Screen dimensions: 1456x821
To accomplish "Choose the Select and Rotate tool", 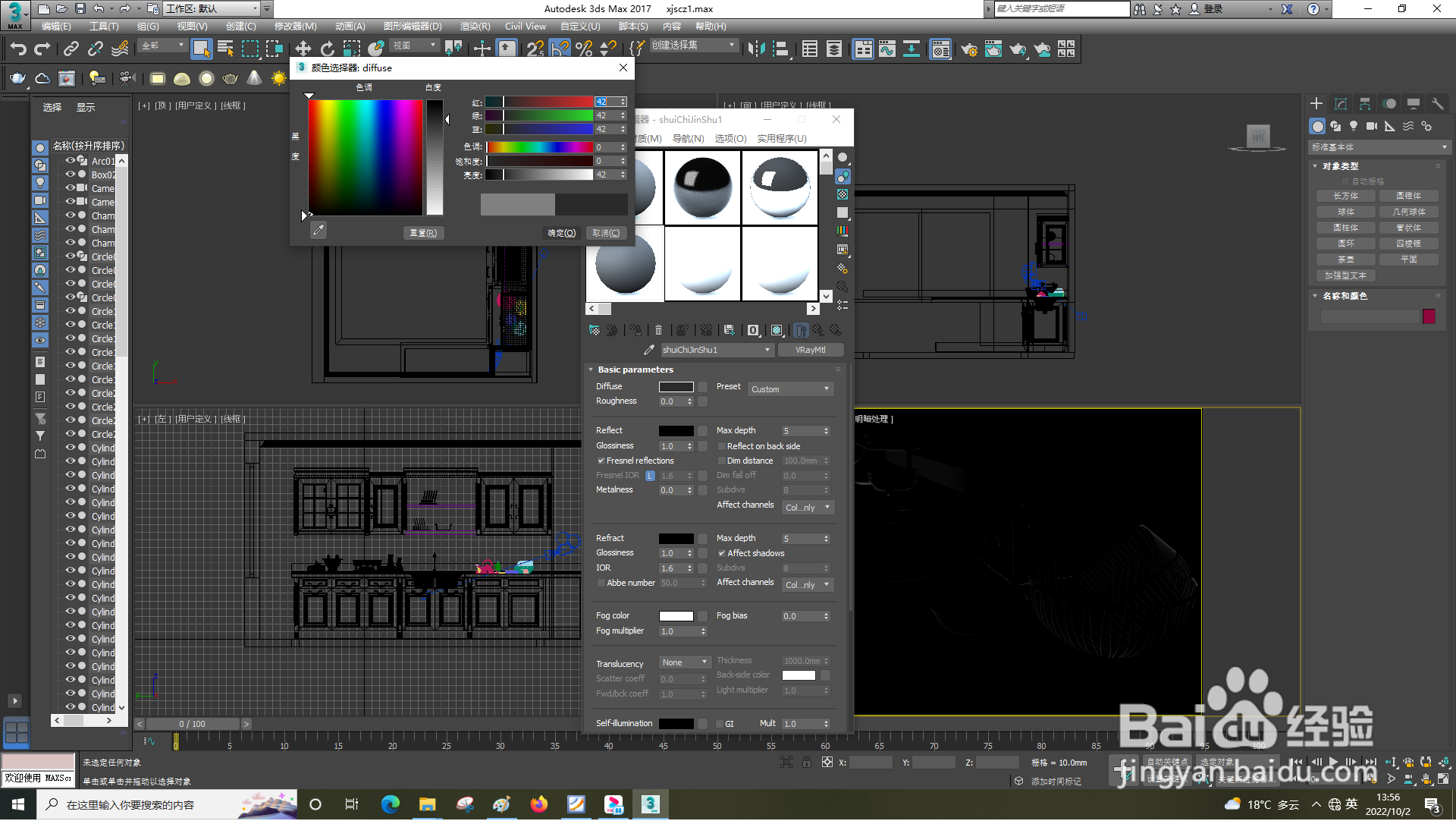I will (327, 49).
